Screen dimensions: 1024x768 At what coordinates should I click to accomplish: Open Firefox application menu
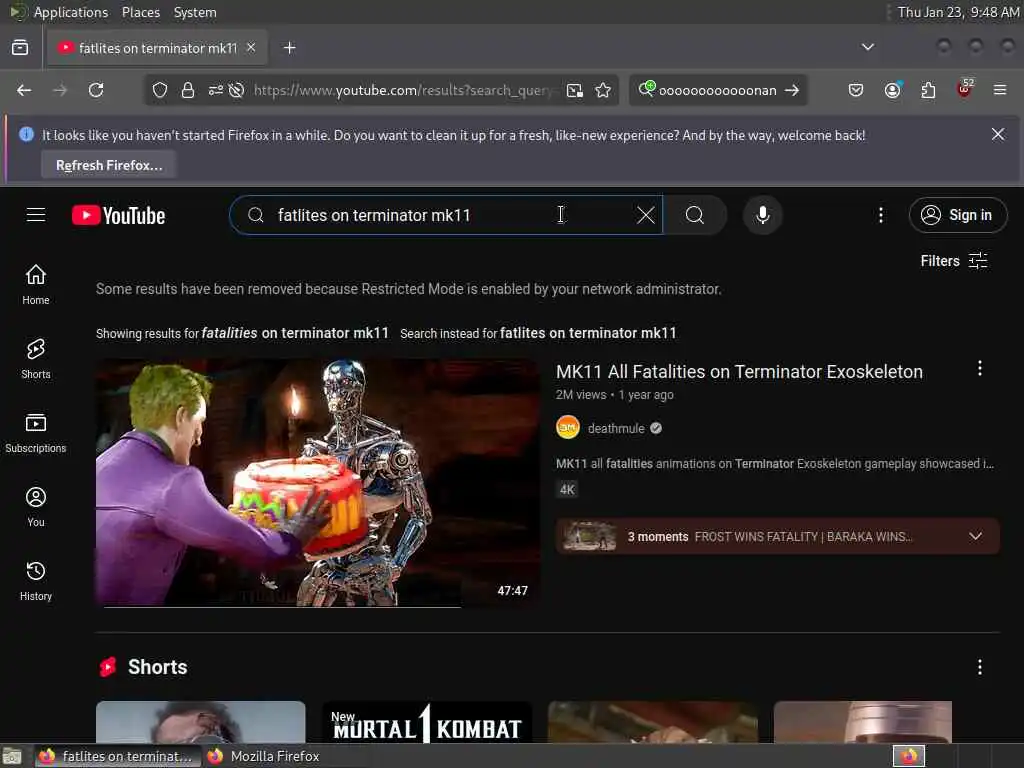coord(1000,90)
